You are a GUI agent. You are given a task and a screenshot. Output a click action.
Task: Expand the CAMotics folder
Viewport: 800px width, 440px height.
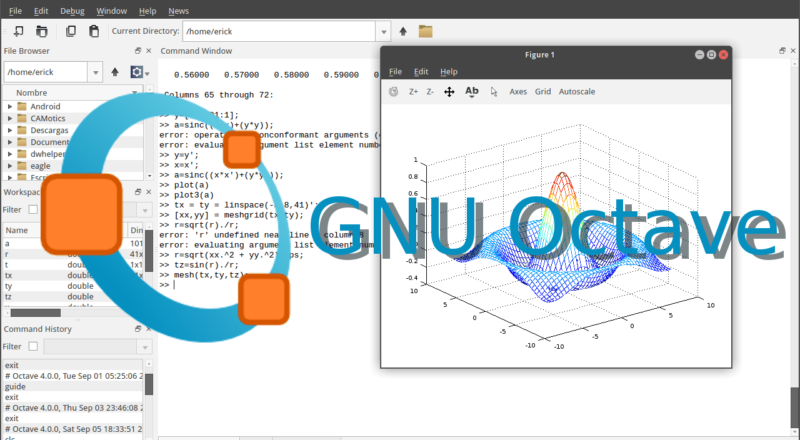10,118
